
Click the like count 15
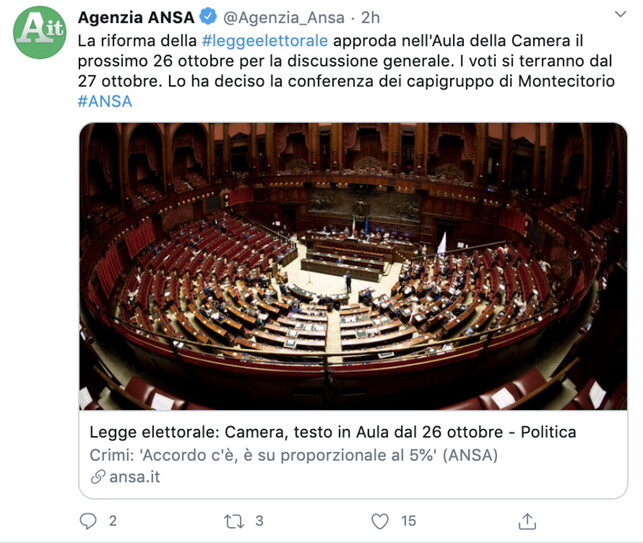(408, 521)
